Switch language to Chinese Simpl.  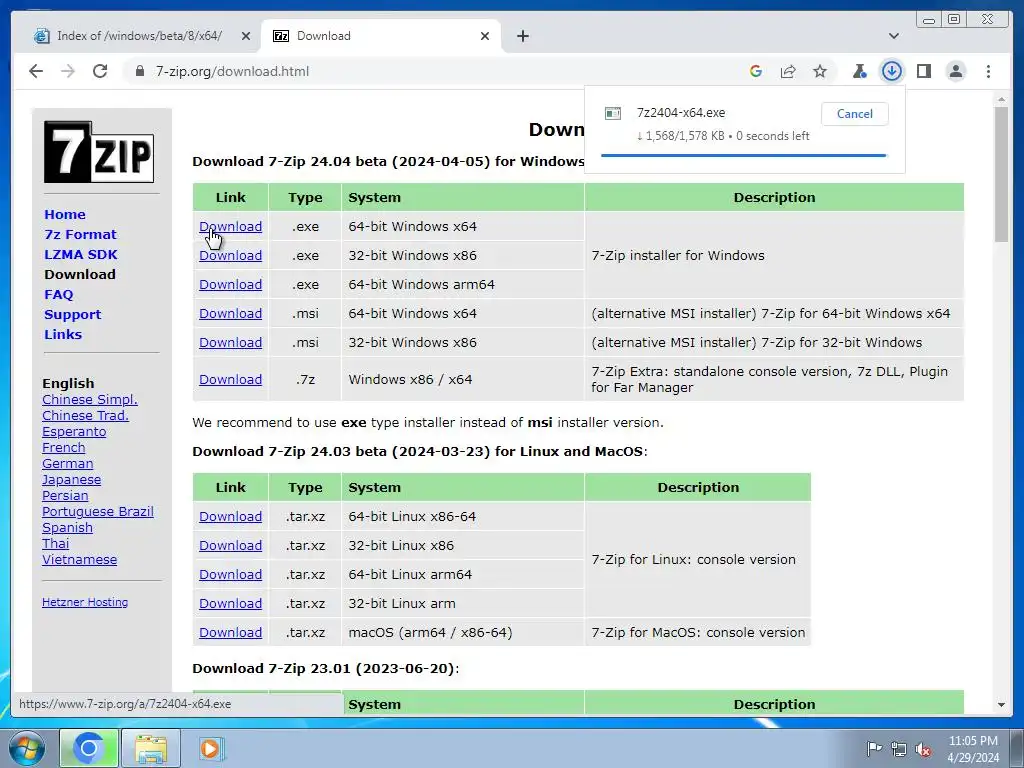pyautogui.click(x=89, y=400)
